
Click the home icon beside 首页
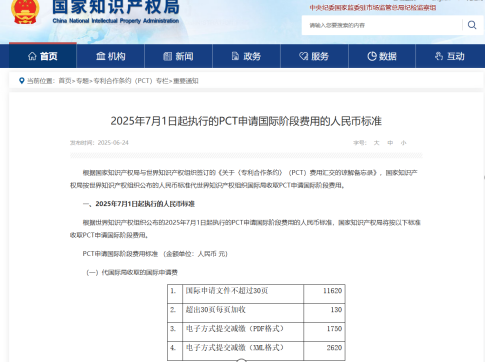pyautogui.click(x=32, y=56)
